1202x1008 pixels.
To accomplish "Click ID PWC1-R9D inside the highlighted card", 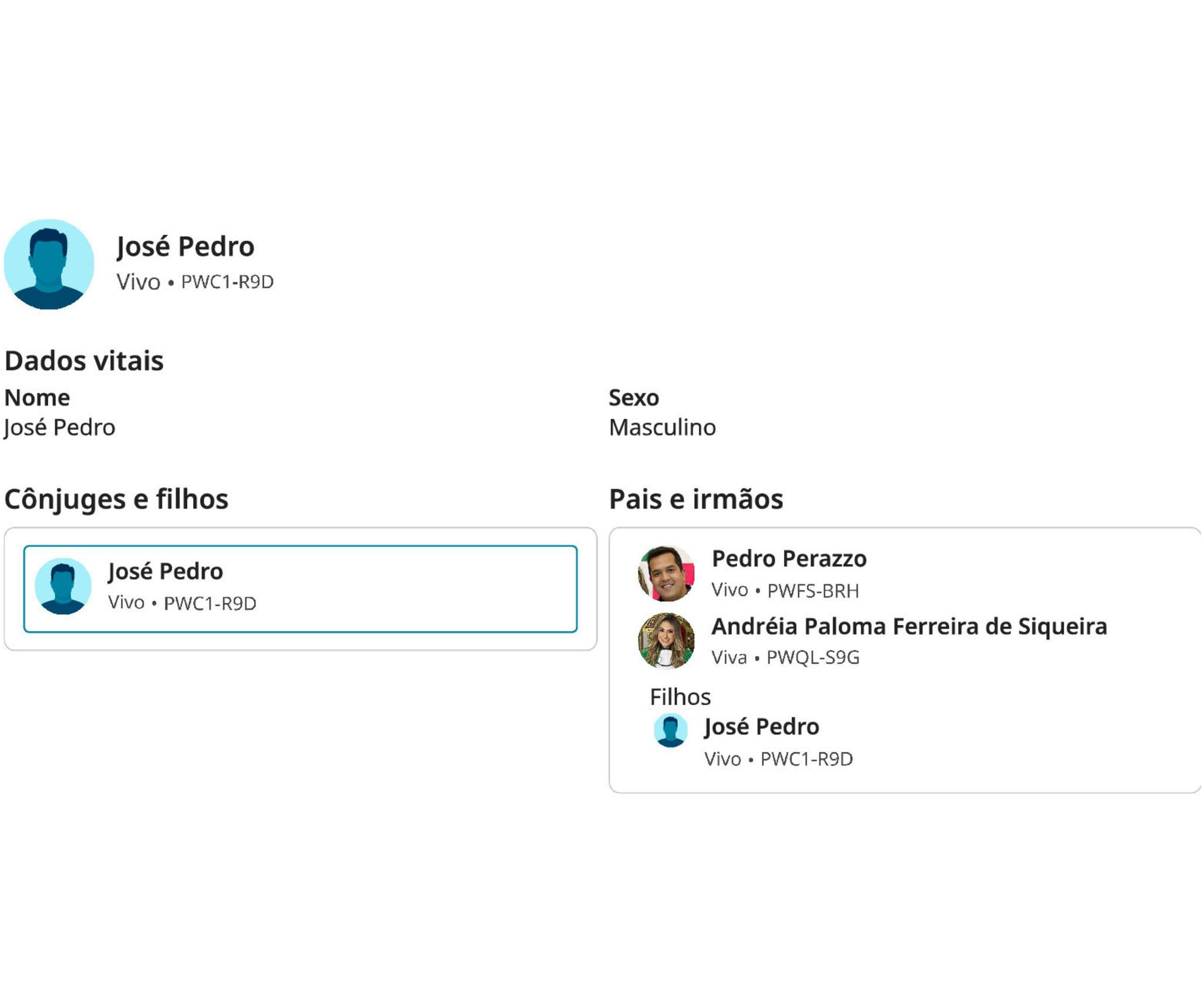I will coord(210,603).
